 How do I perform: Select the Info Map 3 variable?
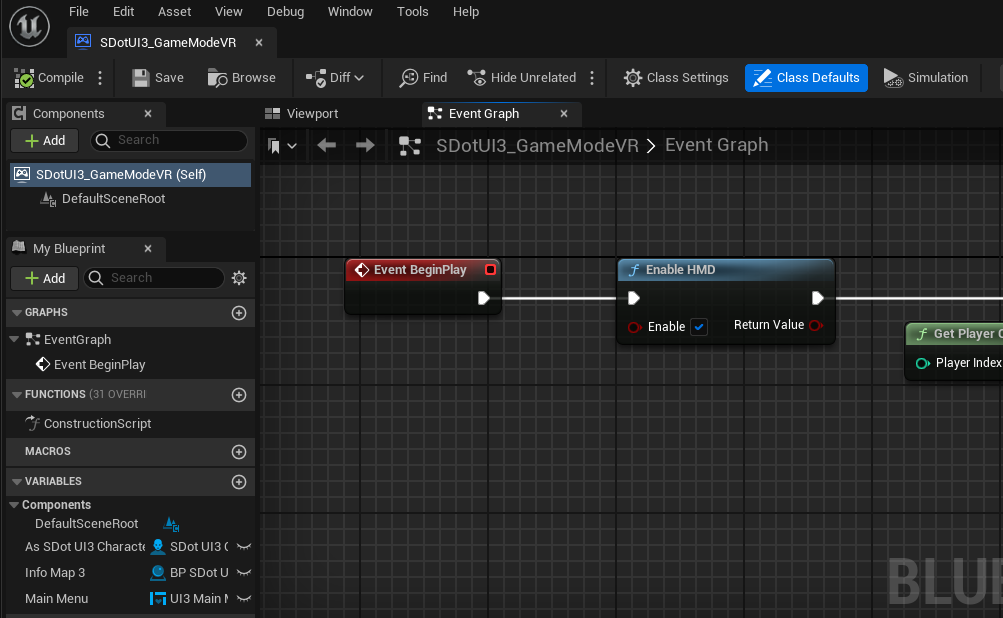coord(55,573)
